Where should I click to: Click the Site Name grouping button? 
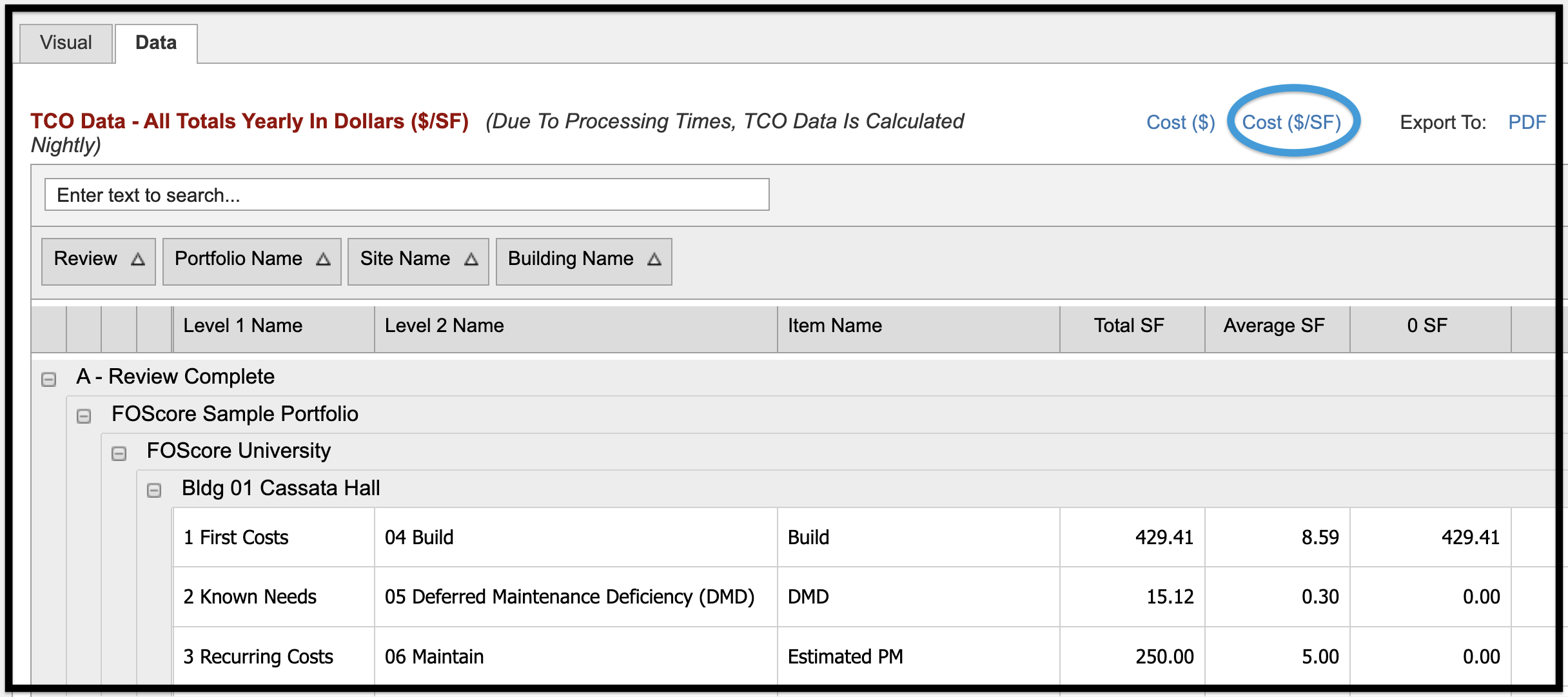tap(418, 261)
